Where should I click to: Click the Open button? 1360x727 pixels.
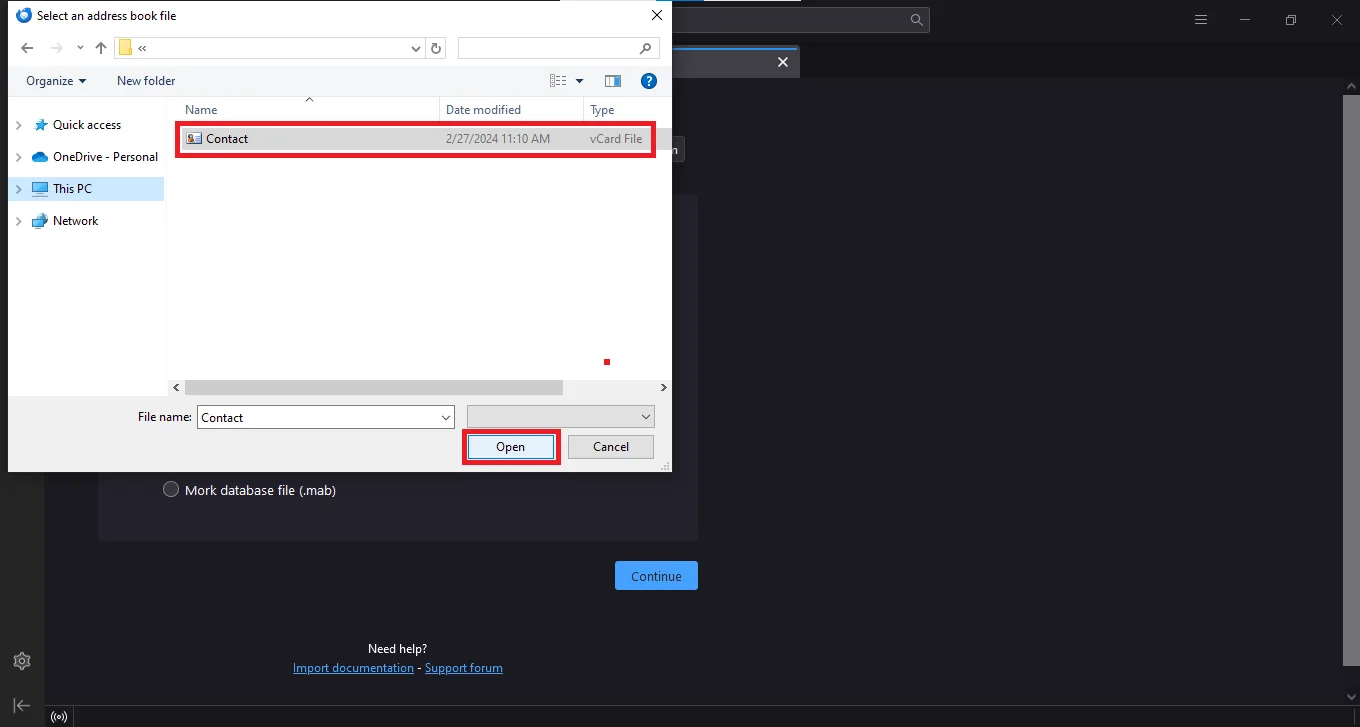point(510,447)
